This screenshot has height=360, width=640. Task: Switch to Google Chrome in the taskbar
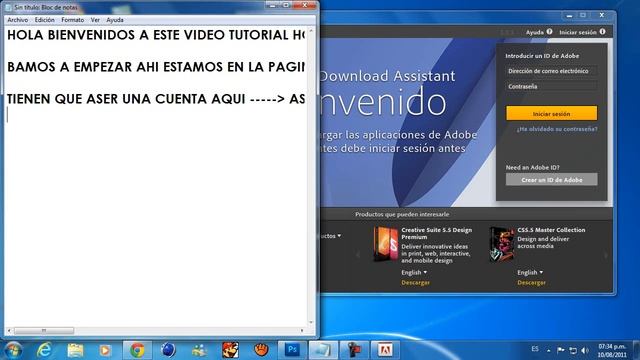point(137,350)
